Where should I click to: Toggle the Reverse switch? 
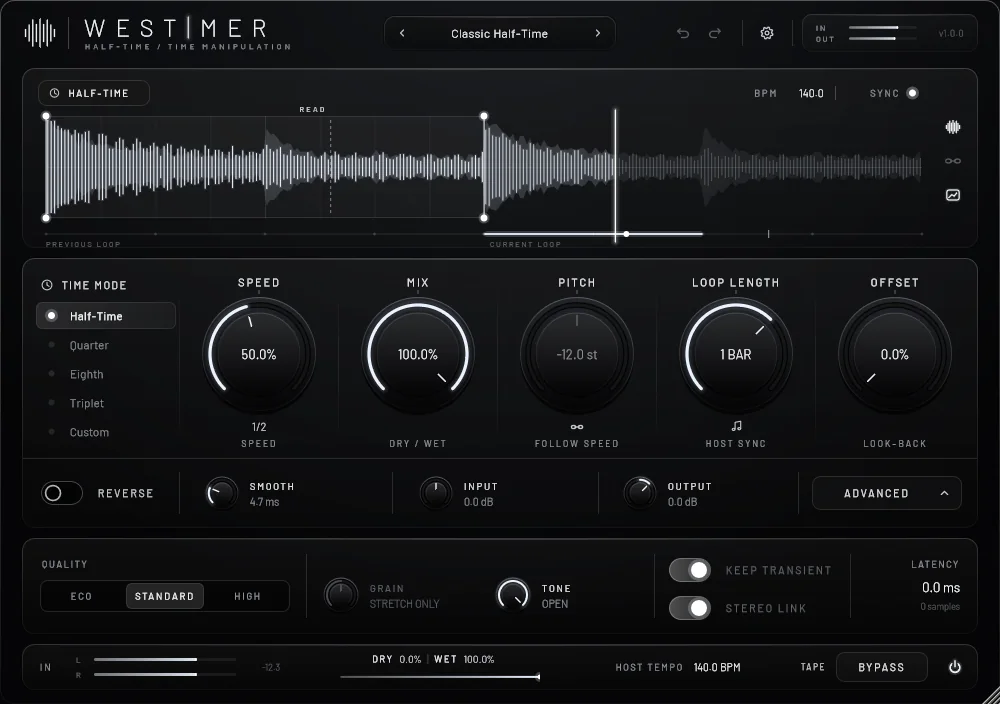coord(62,493)
